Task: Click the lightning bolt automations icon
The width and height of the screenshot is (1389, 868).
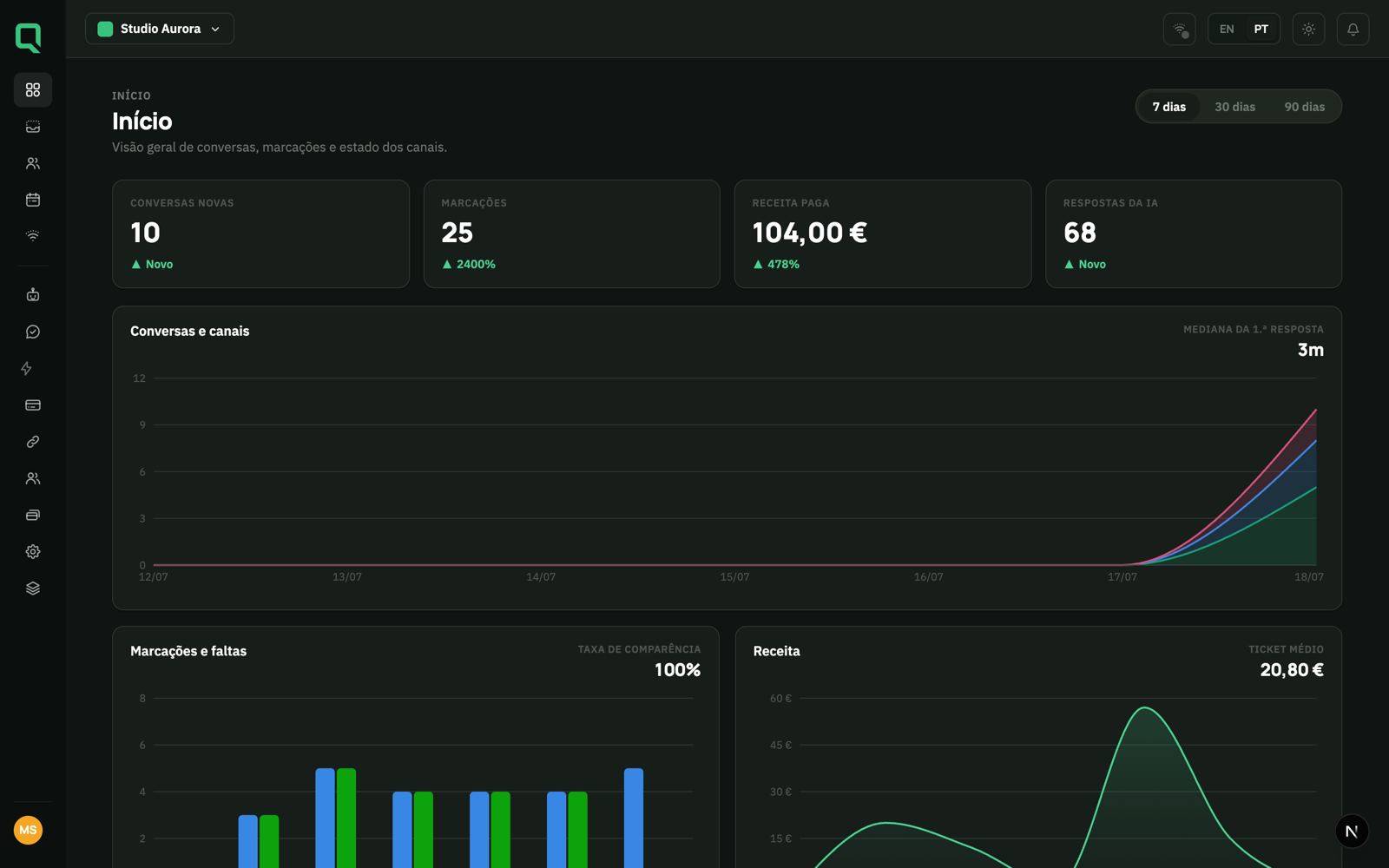Action: 27,369
